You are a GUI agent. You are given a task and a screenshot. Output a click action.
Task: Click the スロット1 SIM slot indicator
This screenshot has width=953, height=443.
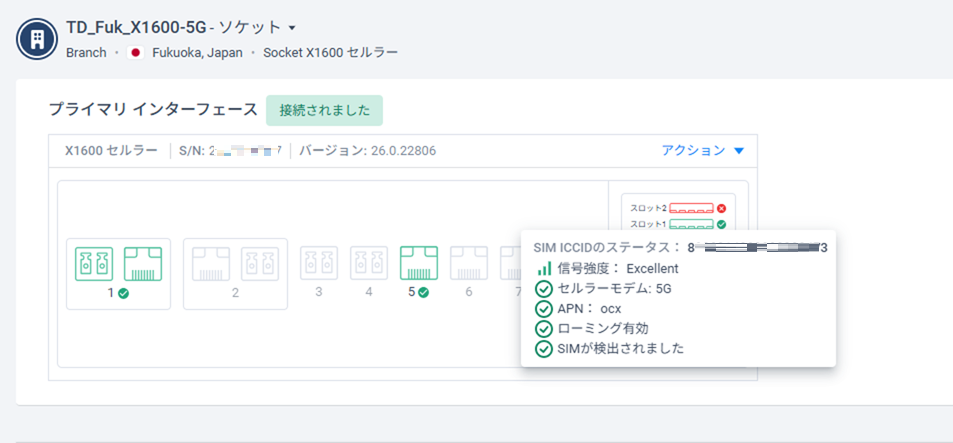pos(691,224)
